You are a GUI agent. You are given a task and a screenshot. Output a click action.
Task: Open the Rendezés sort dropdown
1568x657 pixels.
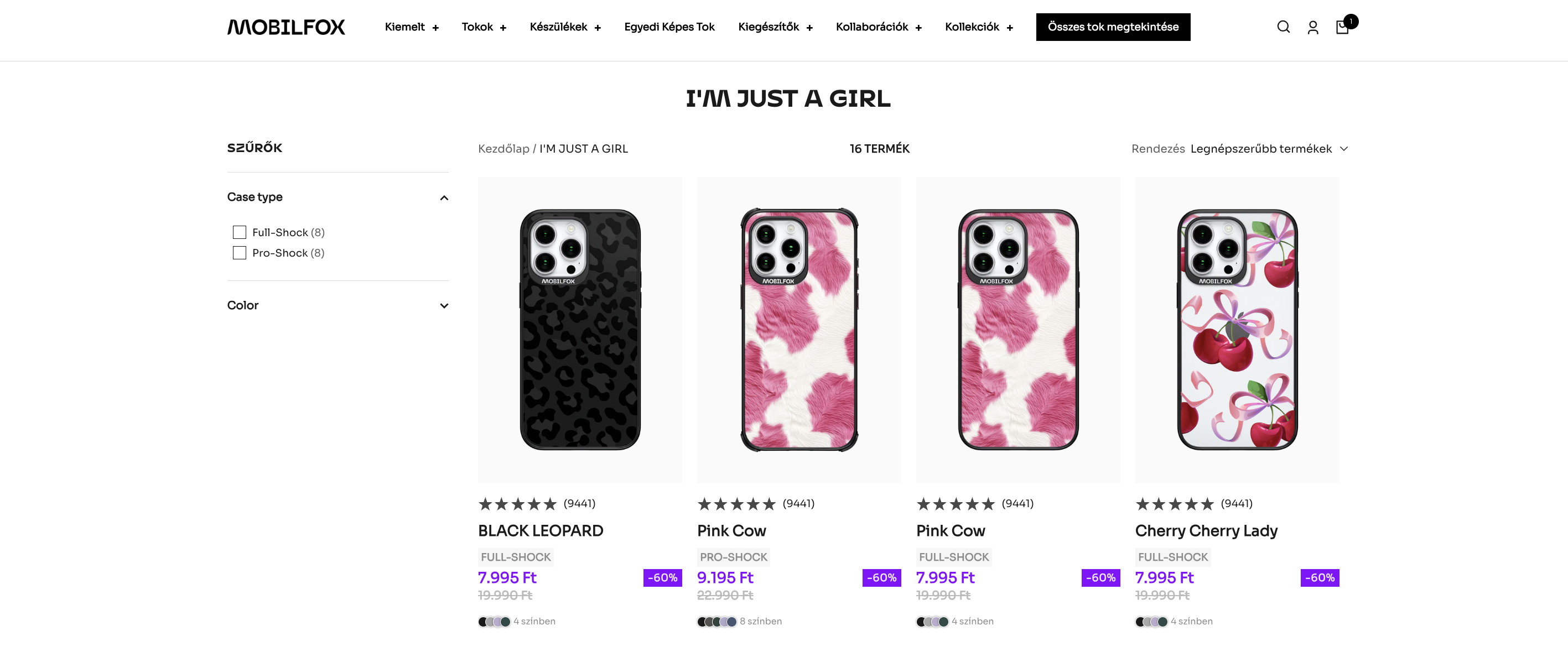tap(1269, 149)
